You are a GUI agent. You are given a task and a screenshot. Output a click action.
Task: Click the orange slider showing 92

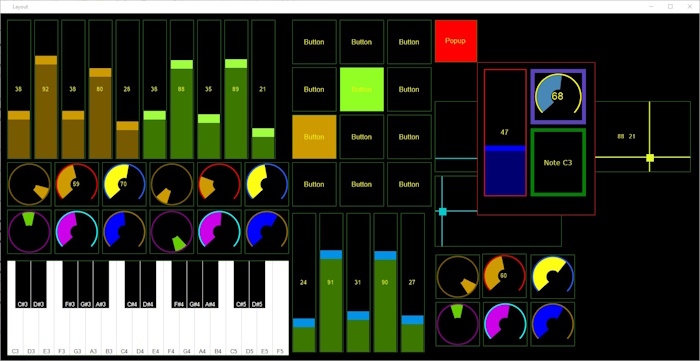click(46, 89)
